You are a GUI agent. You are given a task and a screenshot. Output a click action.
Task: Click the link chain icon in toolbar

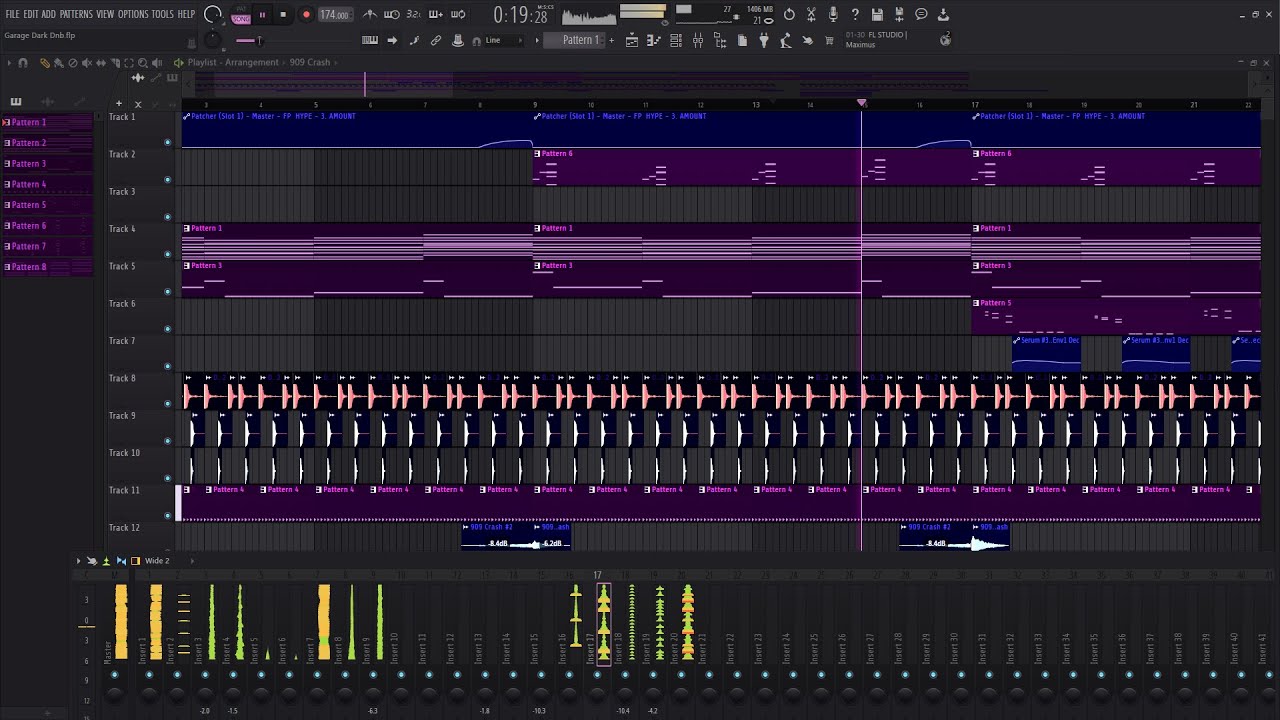coord(436,40)
